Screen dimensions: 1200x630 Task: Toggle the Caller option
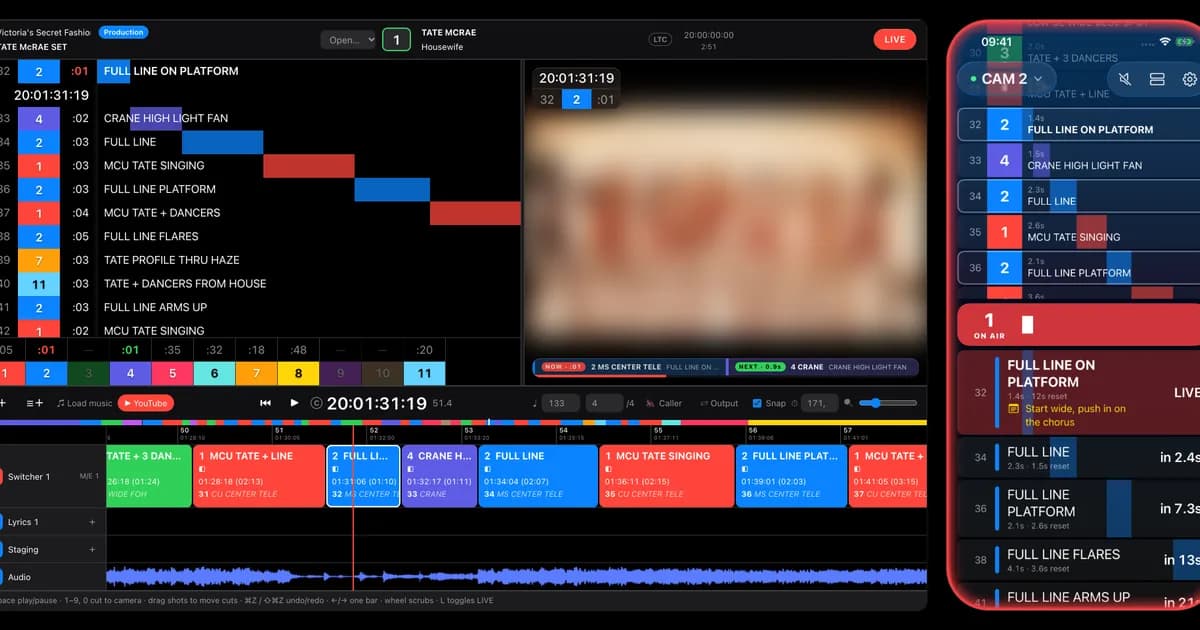coord(664,403)
